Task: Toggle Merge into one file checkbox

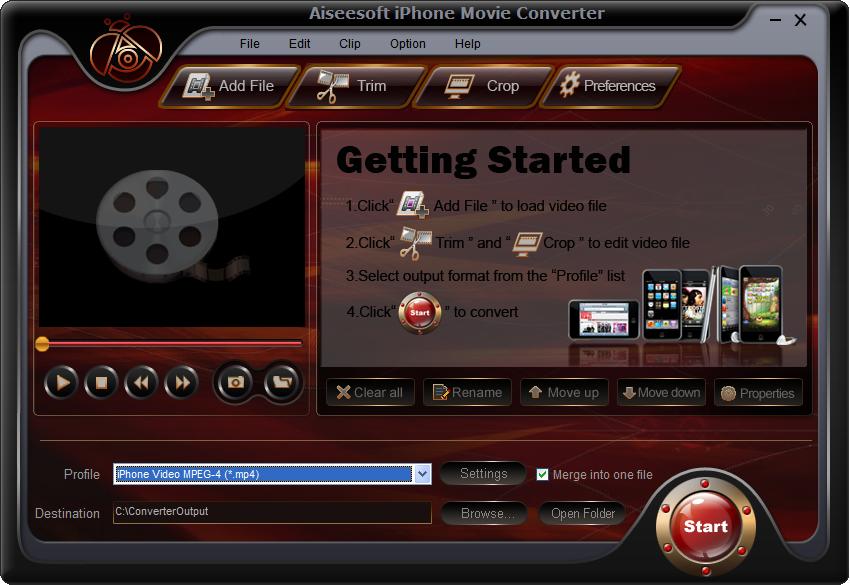Action: (542, 475)
